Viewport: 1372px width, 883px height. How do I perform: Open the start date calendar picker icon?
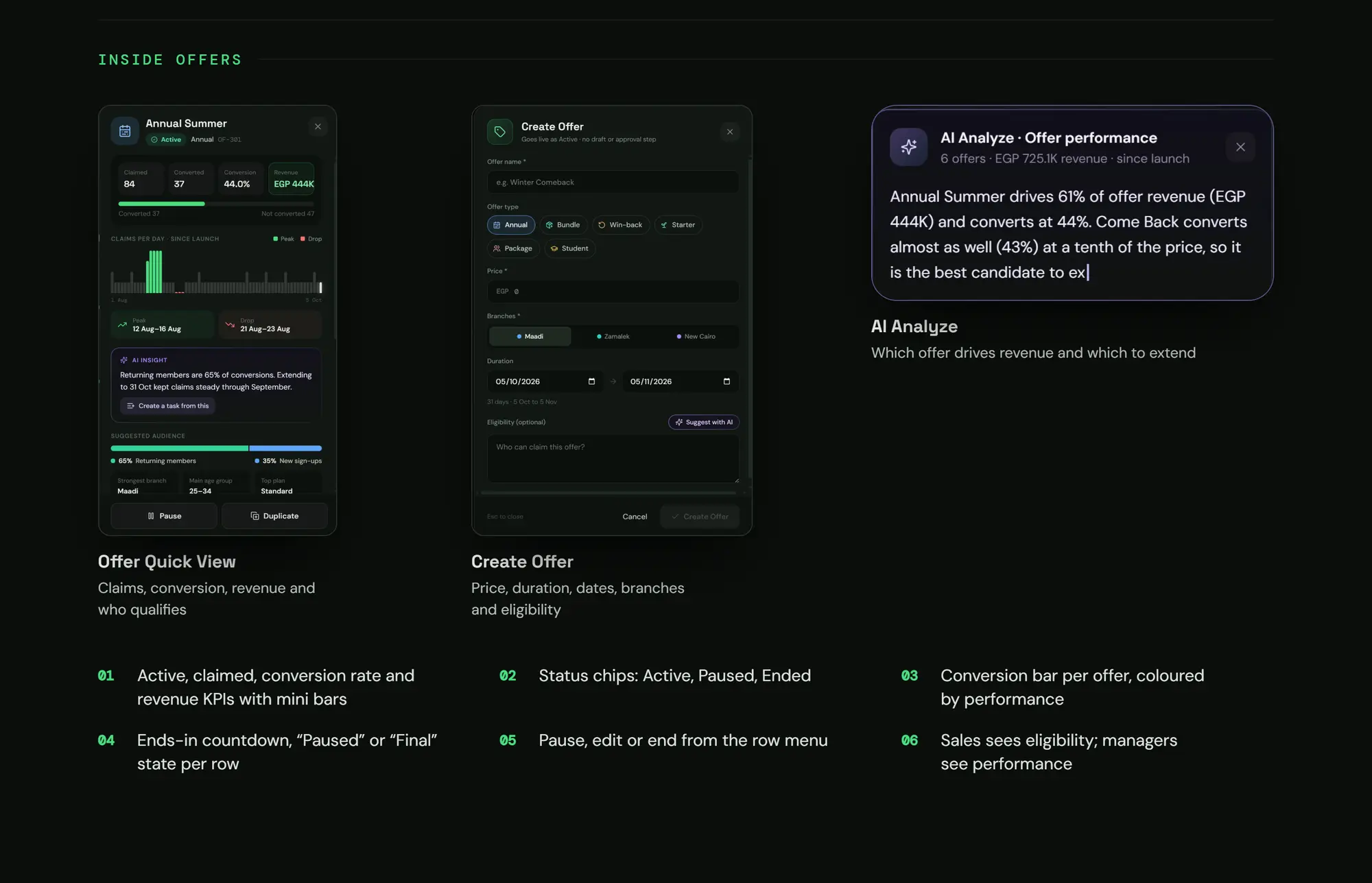pos(591,381)
